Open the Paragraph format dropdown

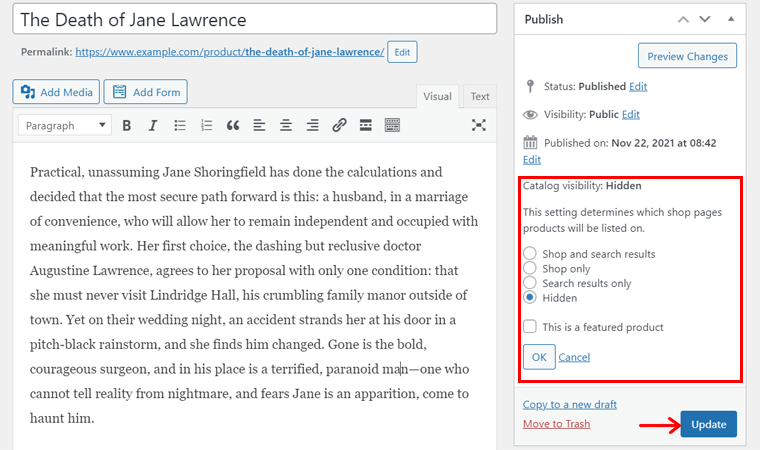click(65, 125)
